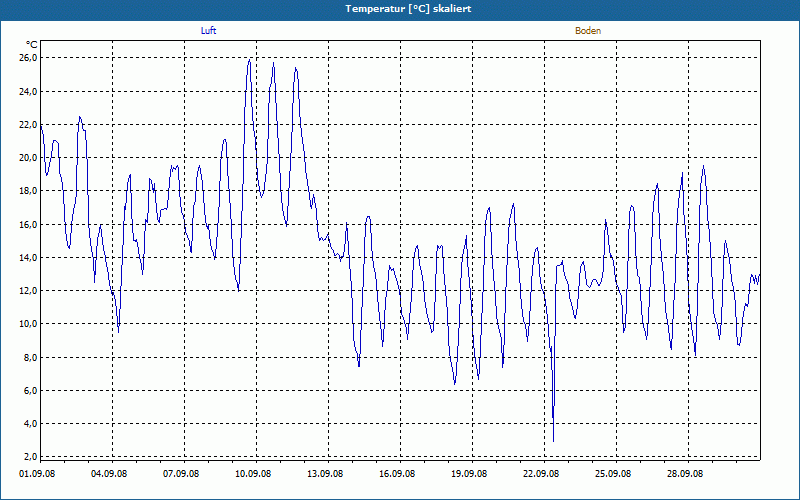This screenshot has height=500, width=800.
Task: Click the 25.09.08 date label
Action: pyautogui.click(x=613, y=473)
